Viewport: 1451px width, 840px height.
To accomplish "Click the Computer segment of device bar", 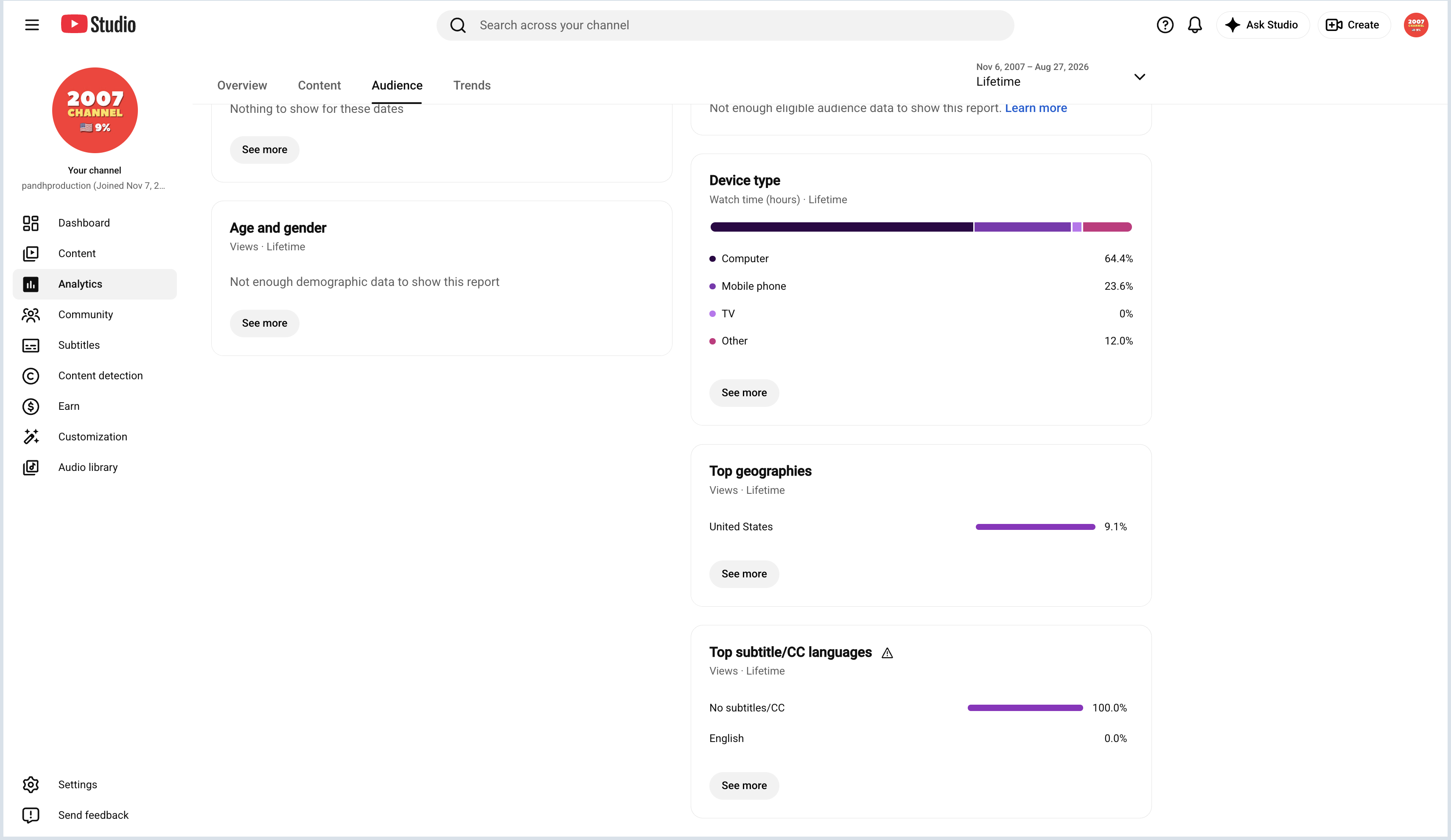I will 841,227.
